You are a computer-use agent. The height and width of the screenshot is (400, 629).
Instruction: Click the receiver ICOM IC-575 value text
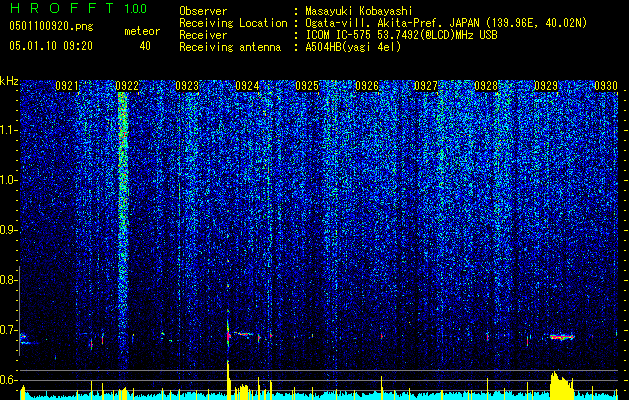pyautogui.click(x=401, y=35)
